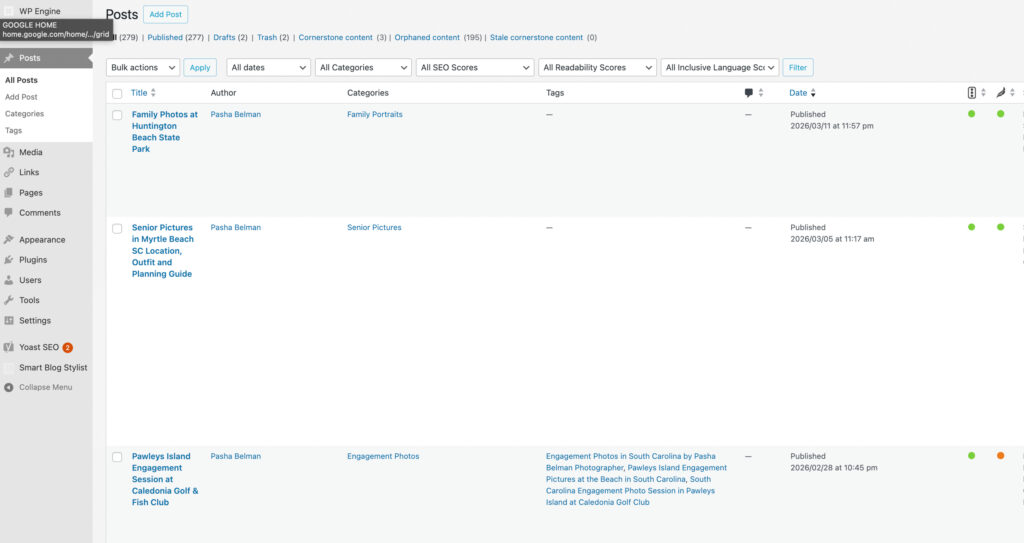Open the All Categories dropdown
The width and height of the screenshot is (1024, 543).
363,67
